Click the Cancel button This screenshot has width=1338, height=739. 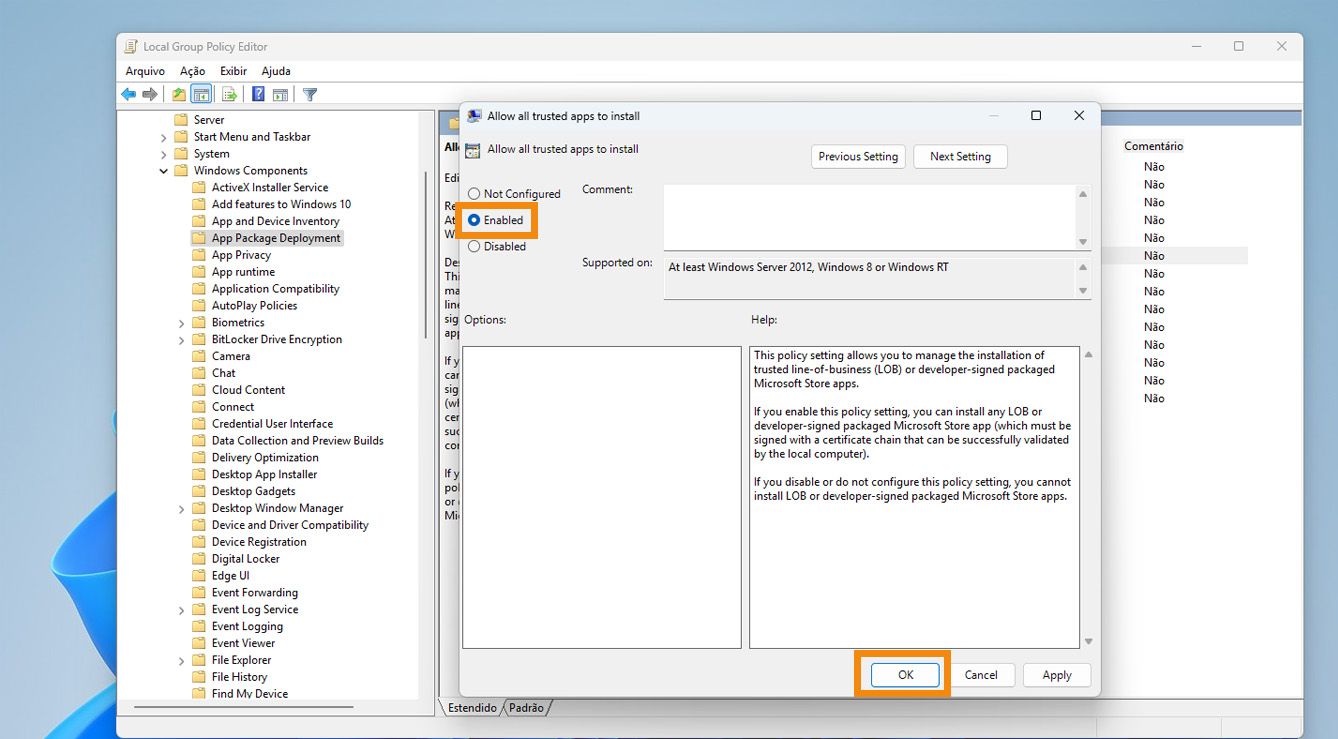pyautogui.click(x=981, y=675)
